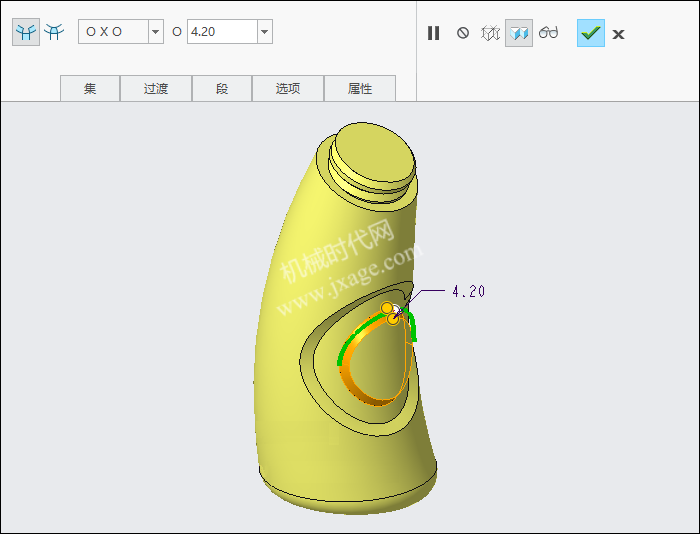Open the 集 tab
Image resolution: width=700 pixels, height=534 pixels.
tap(90, 88)
